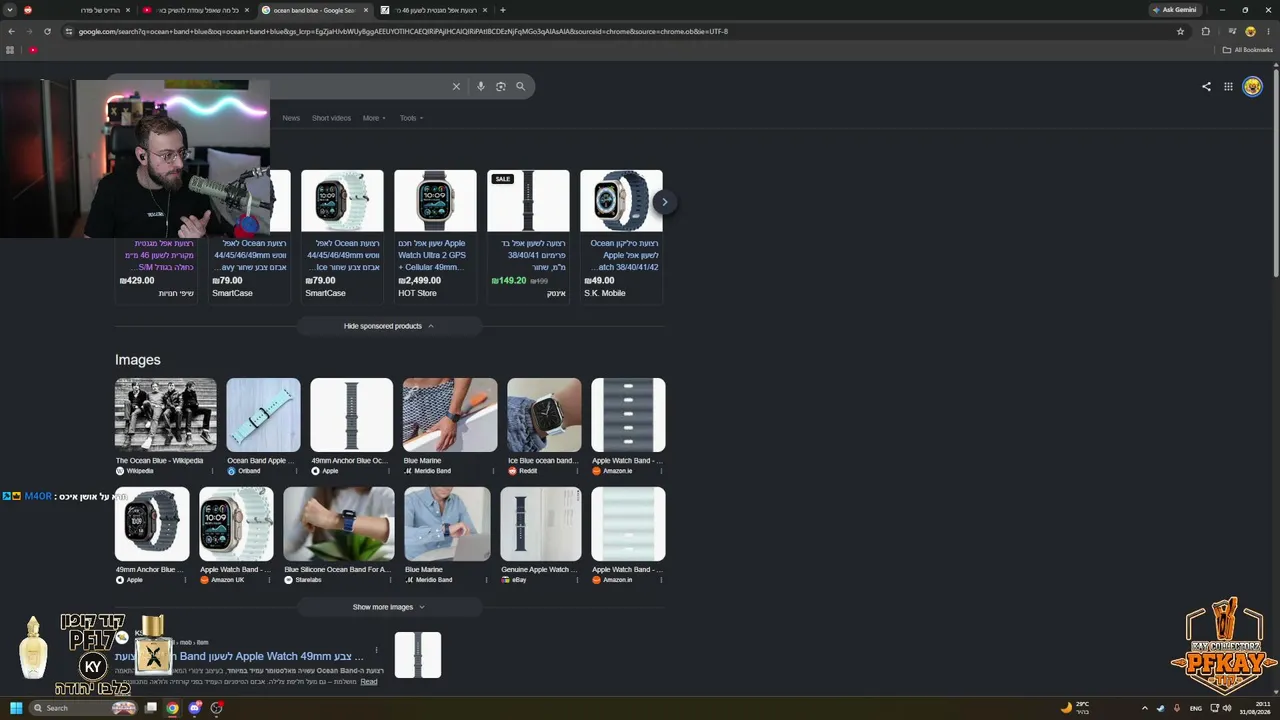Click the page vertical scrollbar
1280x720 pixels.
click(1275, 170)
